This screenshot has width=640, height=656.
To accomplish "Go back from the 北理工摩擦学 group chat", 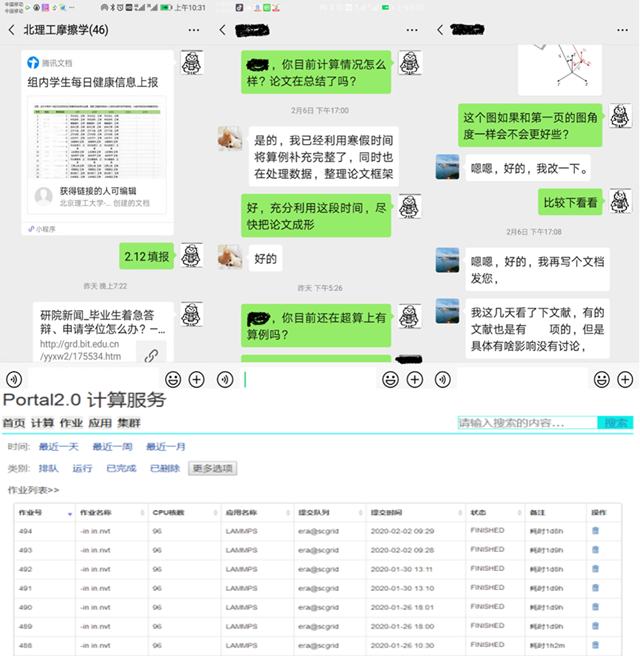I will coord(11,31).
